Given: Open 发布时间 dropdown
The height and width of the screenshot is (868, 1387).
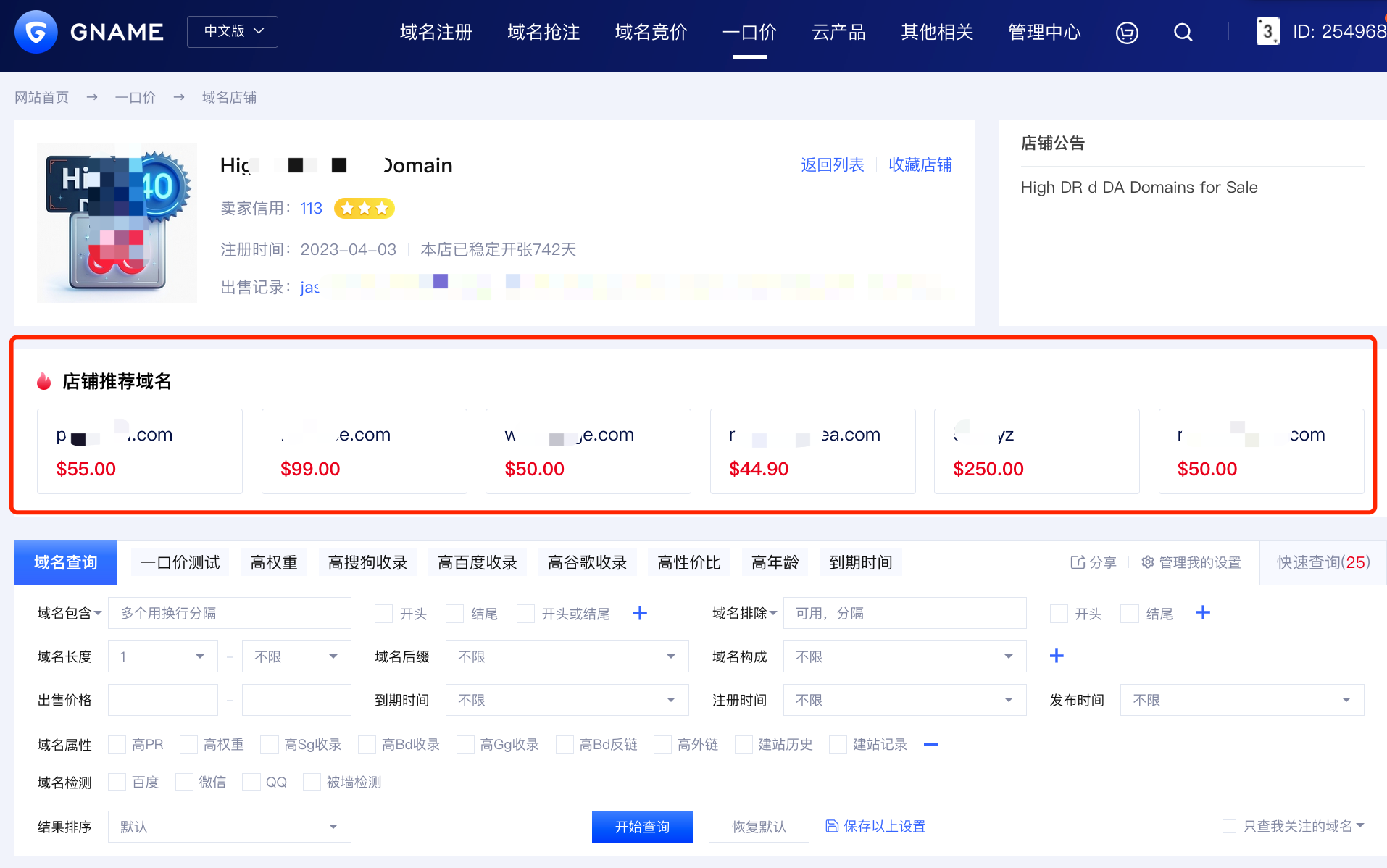Looking at the screenshot, I should [x=1242, y=700].
